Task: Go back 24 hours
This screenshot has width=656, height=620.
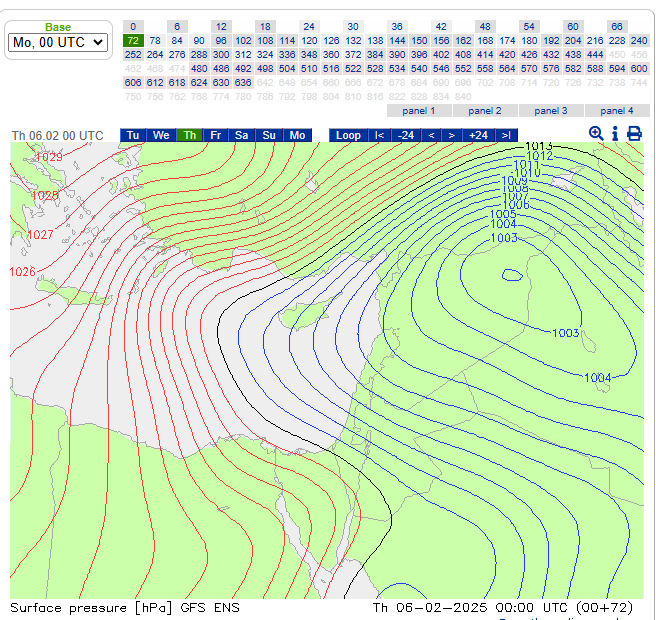Action: 405,135
